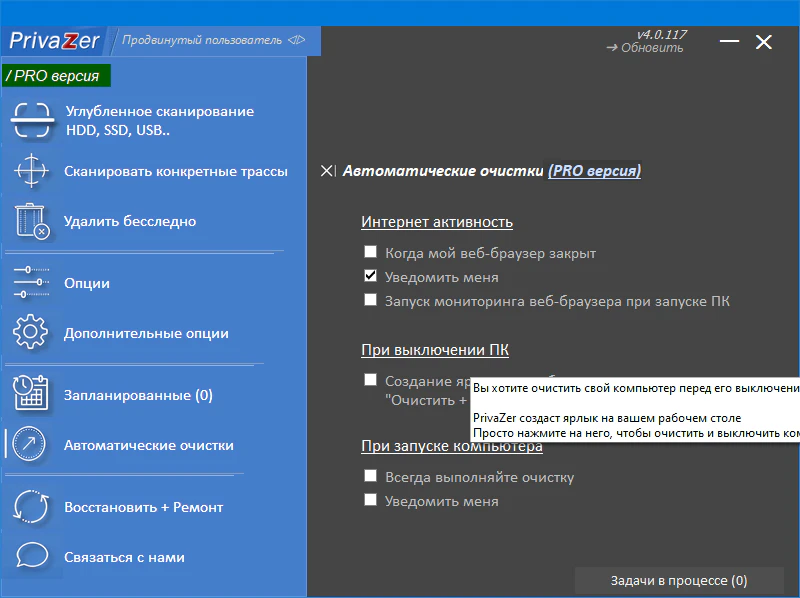Enable 'Когда мой веб-браузер закрыт' checkbox
The height and width of the screenshot is (598, 800).
point(370,253)
